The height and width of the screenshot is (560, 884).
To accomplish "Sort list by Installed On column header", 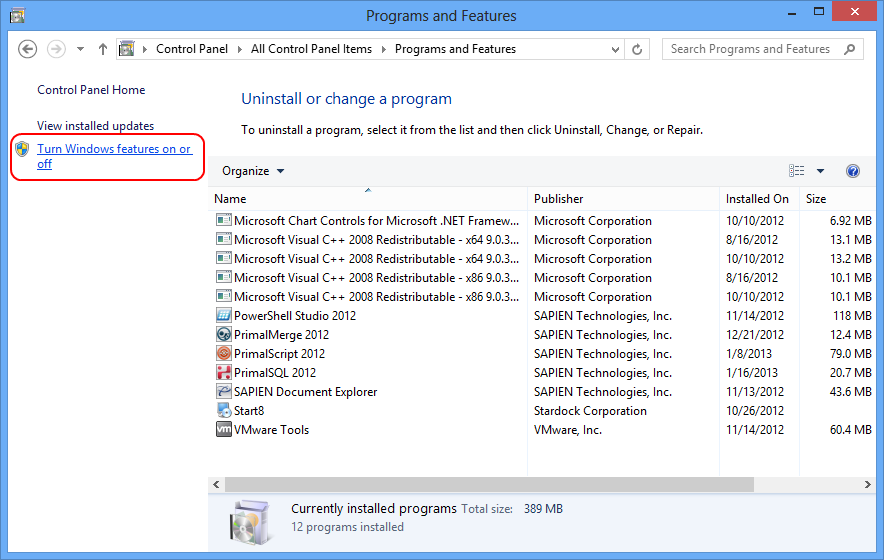I will (x=759, y=199).
